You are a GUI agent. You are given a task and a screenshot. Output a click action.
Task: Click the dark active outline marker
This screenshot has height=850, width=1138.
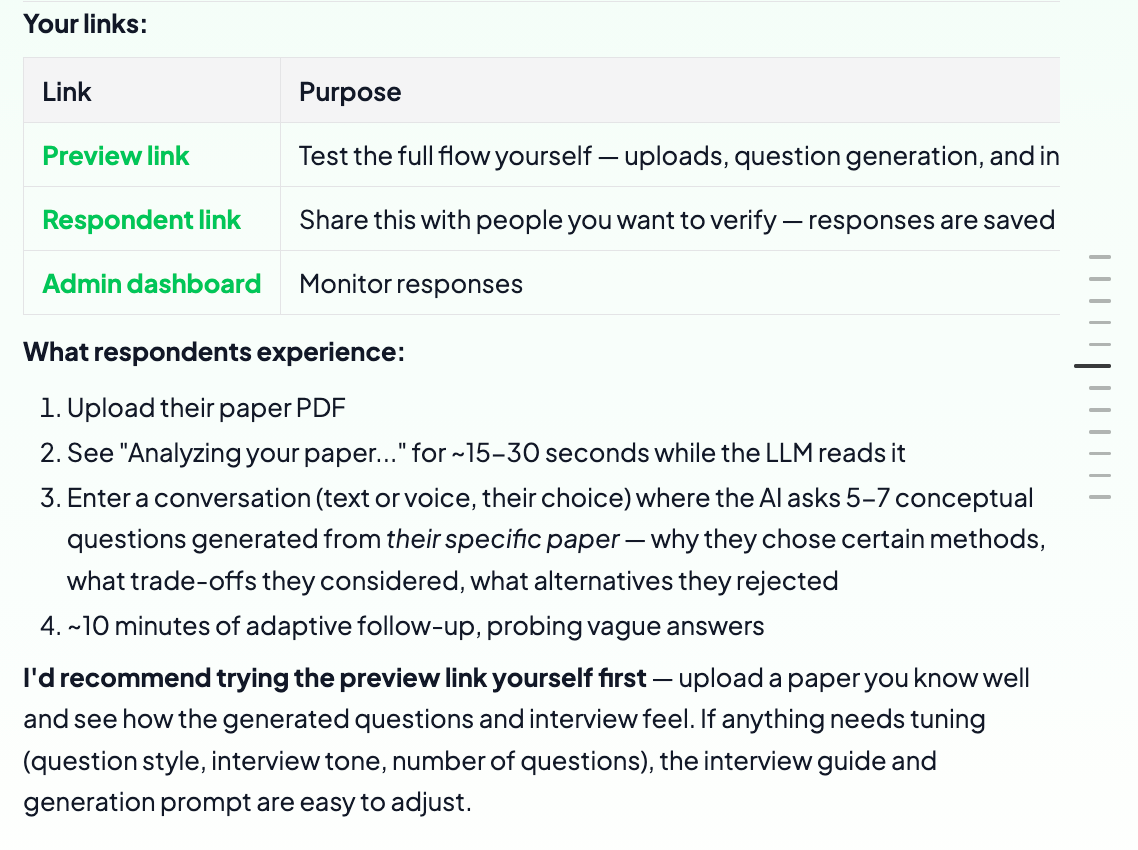pyautogui.click(x=1092, y=366)
